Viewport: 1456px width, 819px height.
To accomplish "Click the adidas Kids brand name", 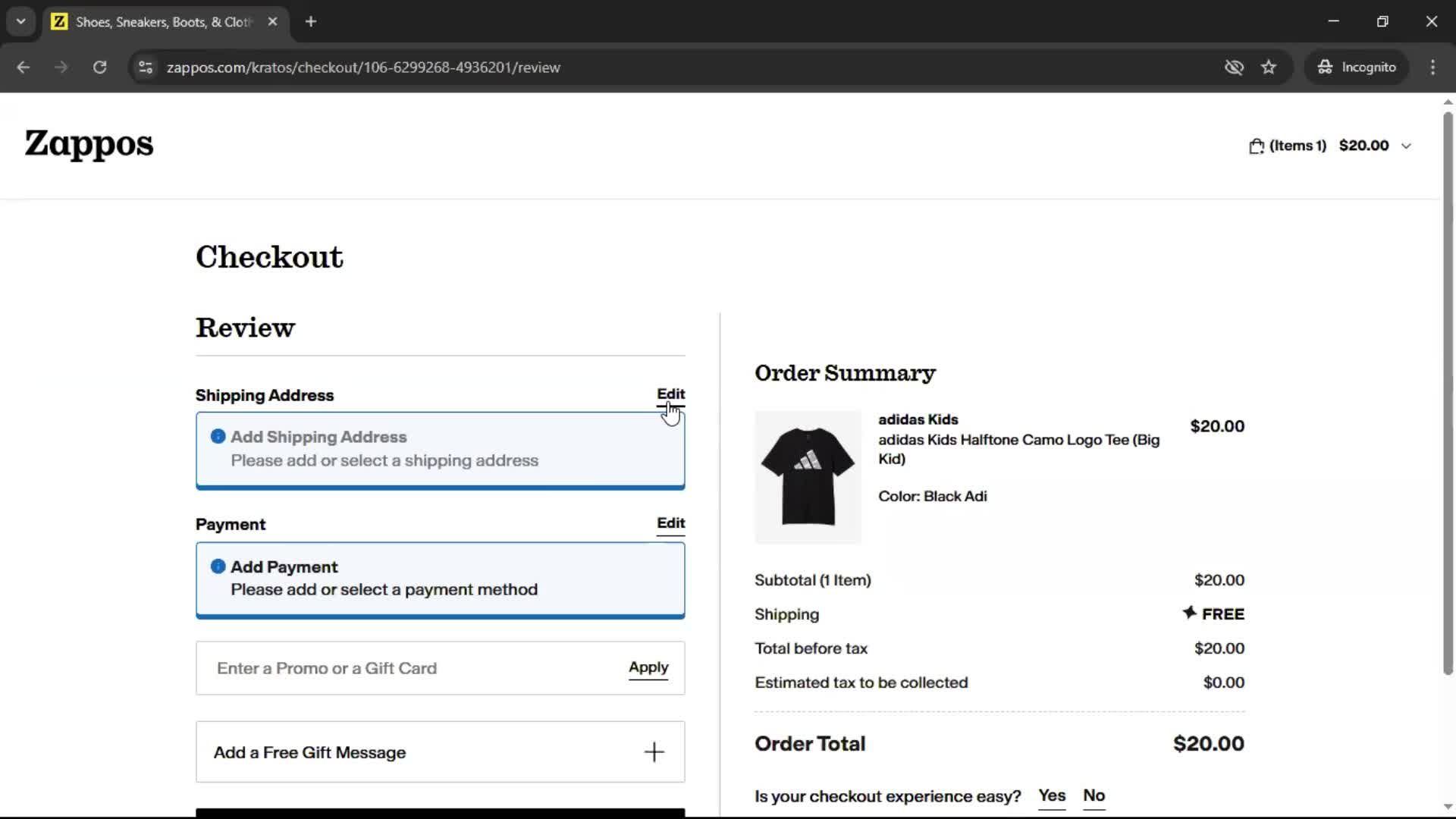I will (918, 419).
